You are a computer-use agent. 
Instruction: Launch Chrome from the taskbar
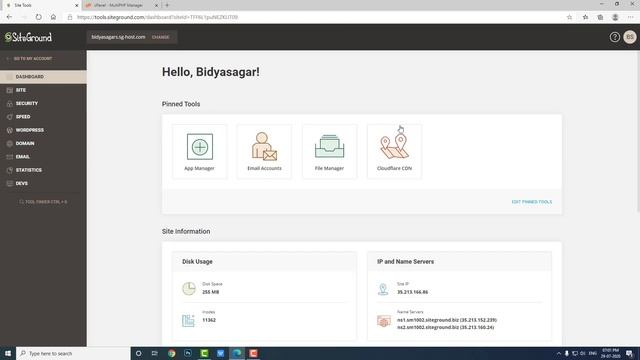click(171, 353)
